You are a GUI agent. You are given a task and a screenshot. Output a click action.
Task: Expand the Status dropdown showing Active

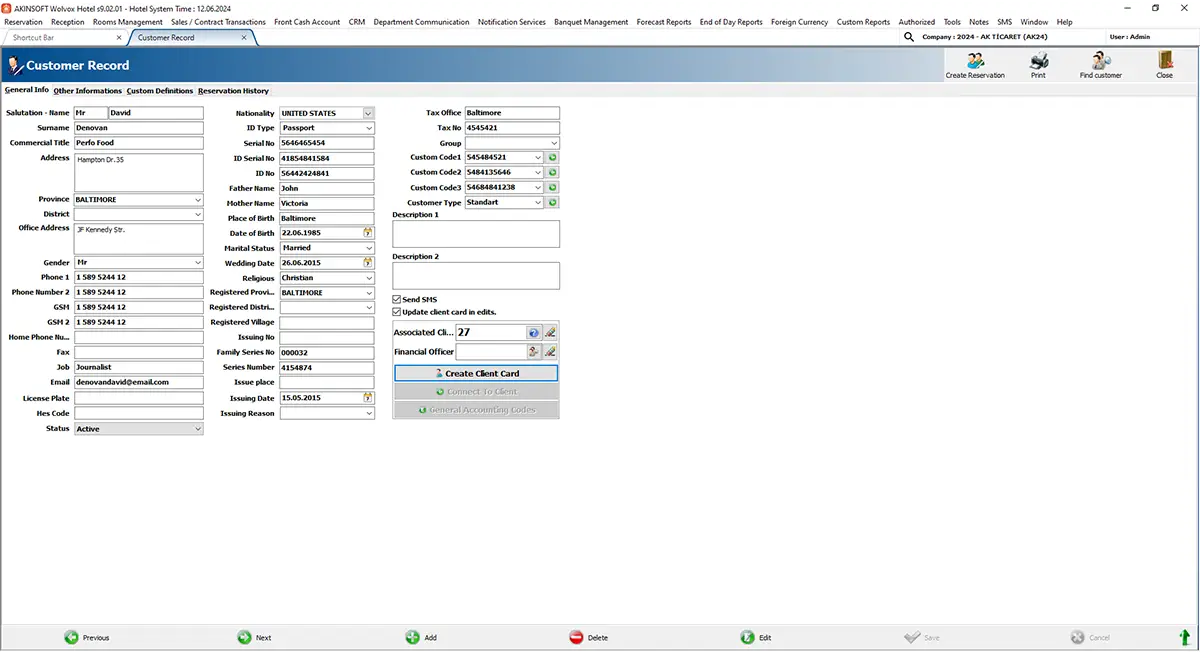click(x=197, y=429)
